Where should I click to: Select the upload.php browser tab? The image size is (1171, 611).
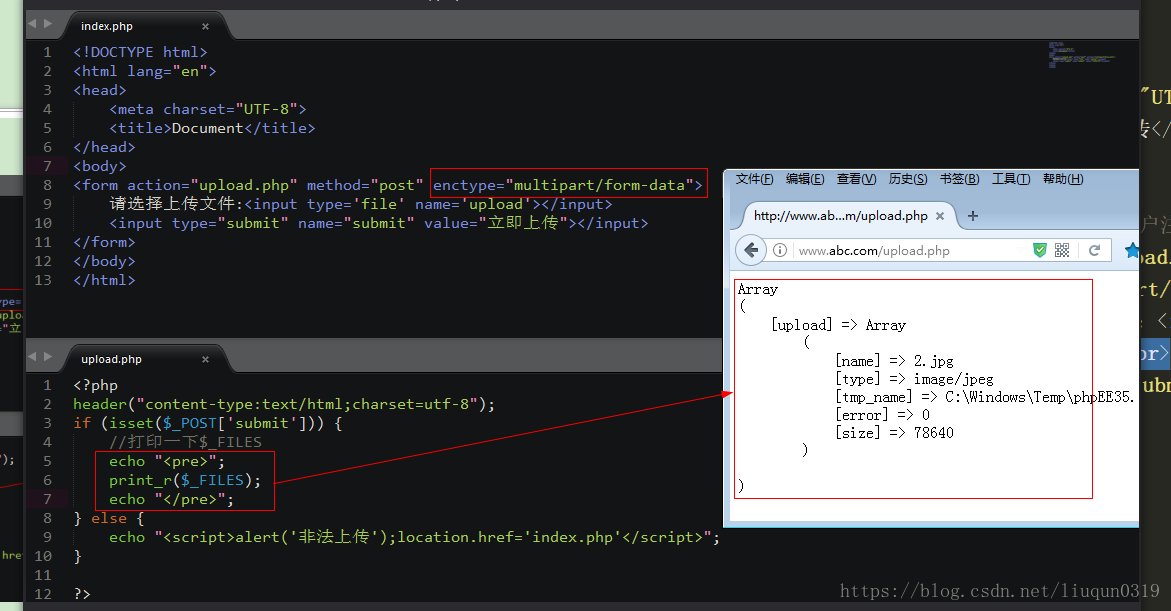pyautogui.click(x=840, y=216)
